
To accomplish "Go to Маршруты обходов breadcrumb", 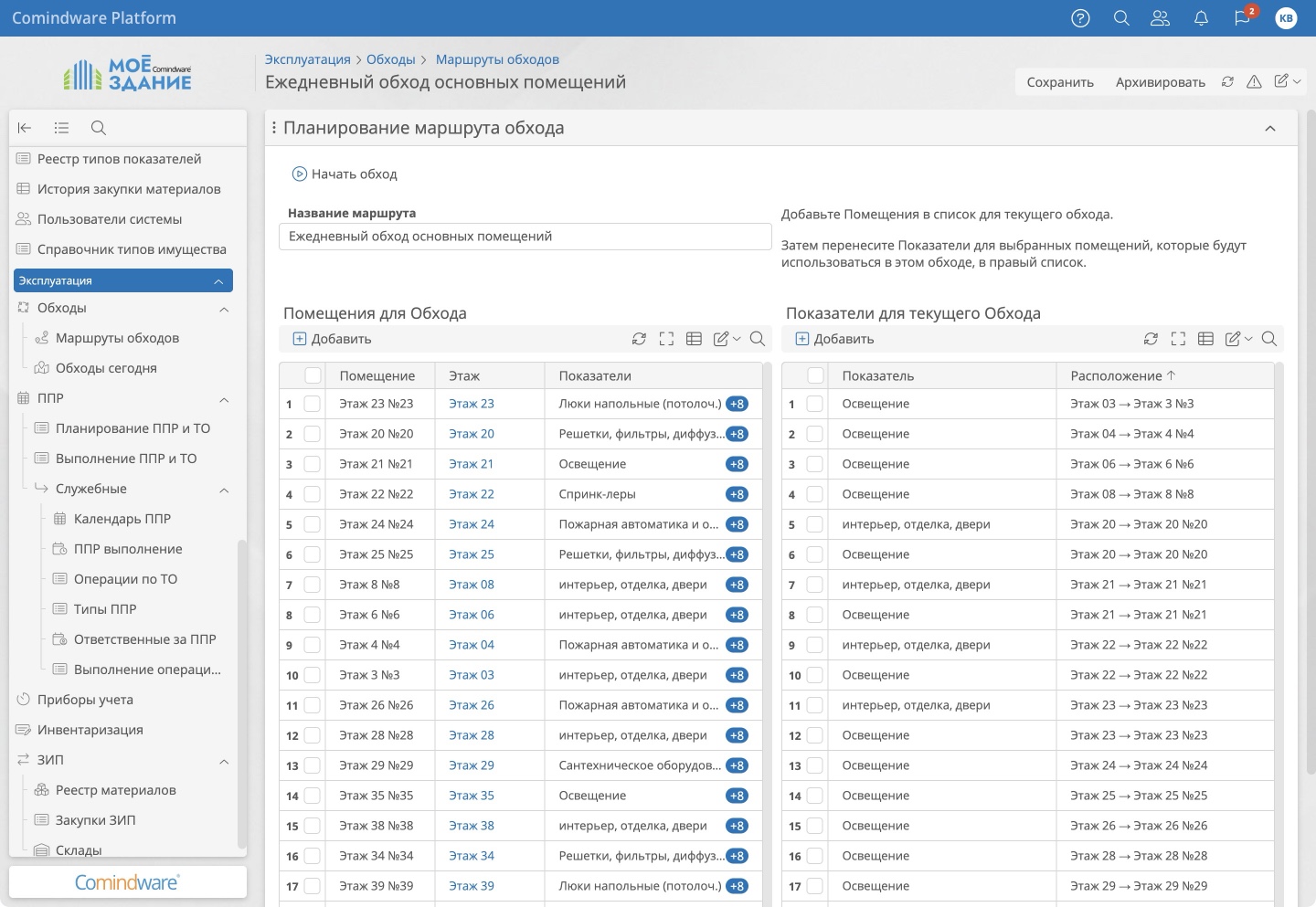I will (x=497, y=59).
